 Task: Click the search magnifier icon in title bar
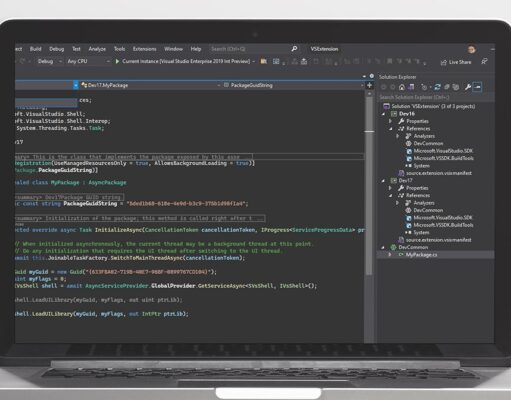294,49
